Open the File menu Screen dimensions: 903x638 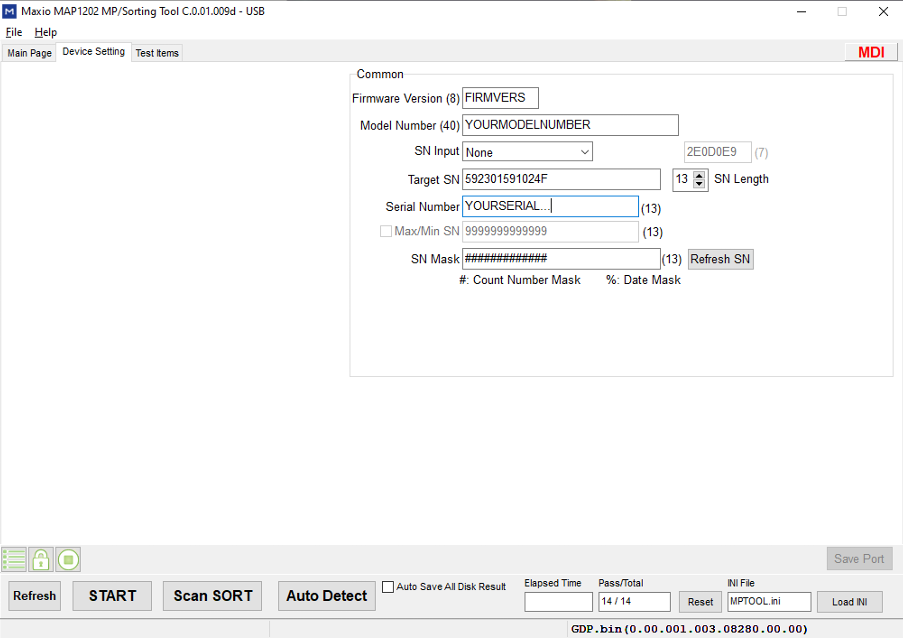click(14, 32)
